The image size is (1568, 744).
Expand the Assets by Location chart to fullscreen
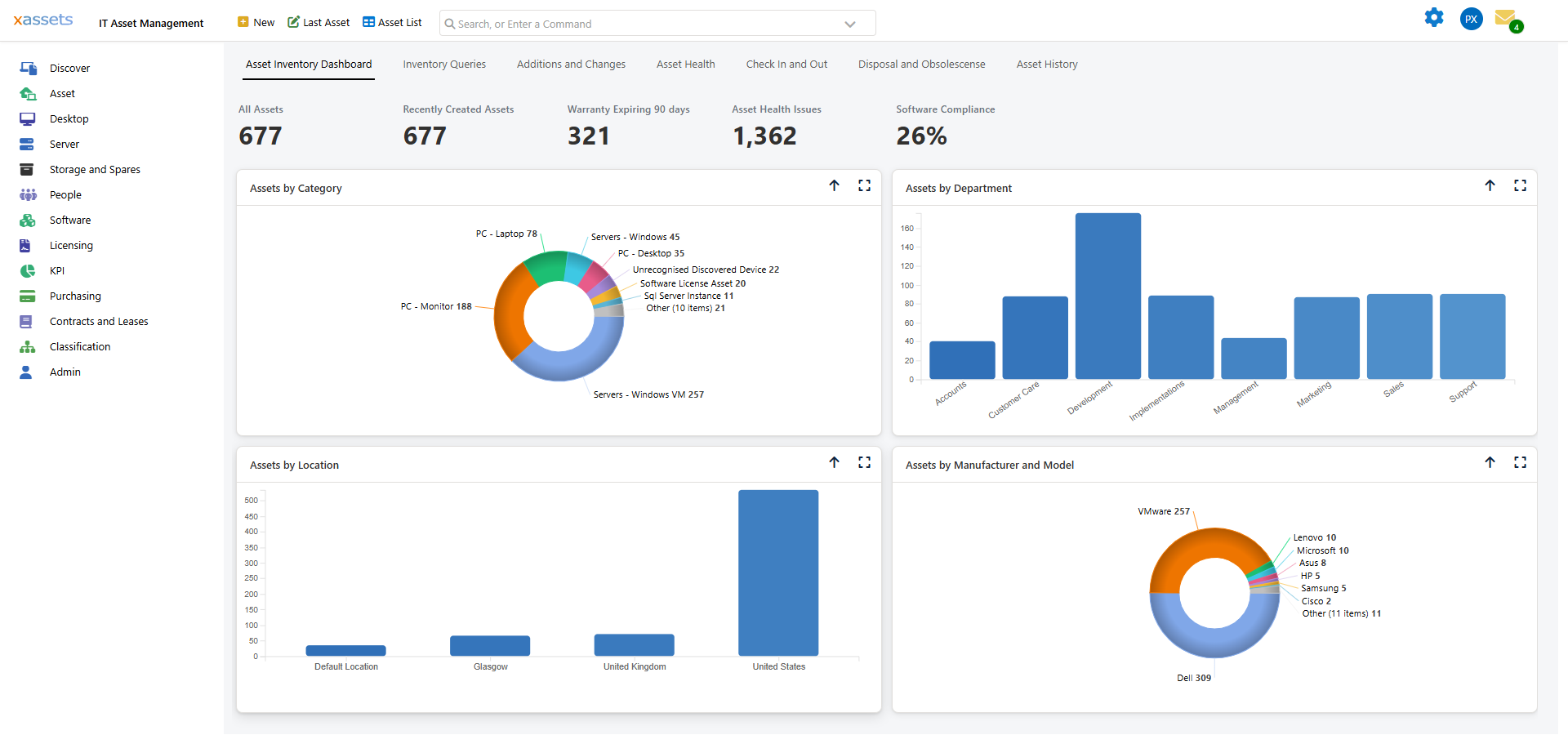pos(864,462)
